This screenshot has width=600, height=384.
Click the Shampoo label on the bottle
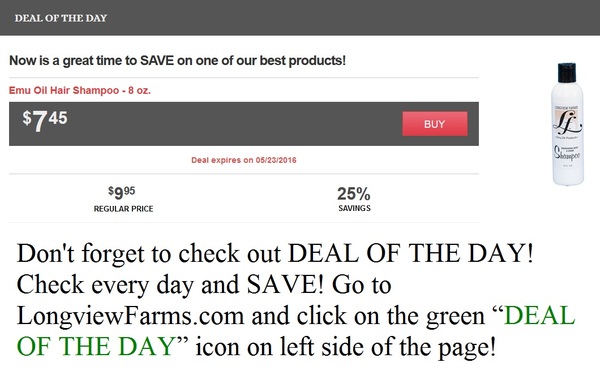point(567,154)
